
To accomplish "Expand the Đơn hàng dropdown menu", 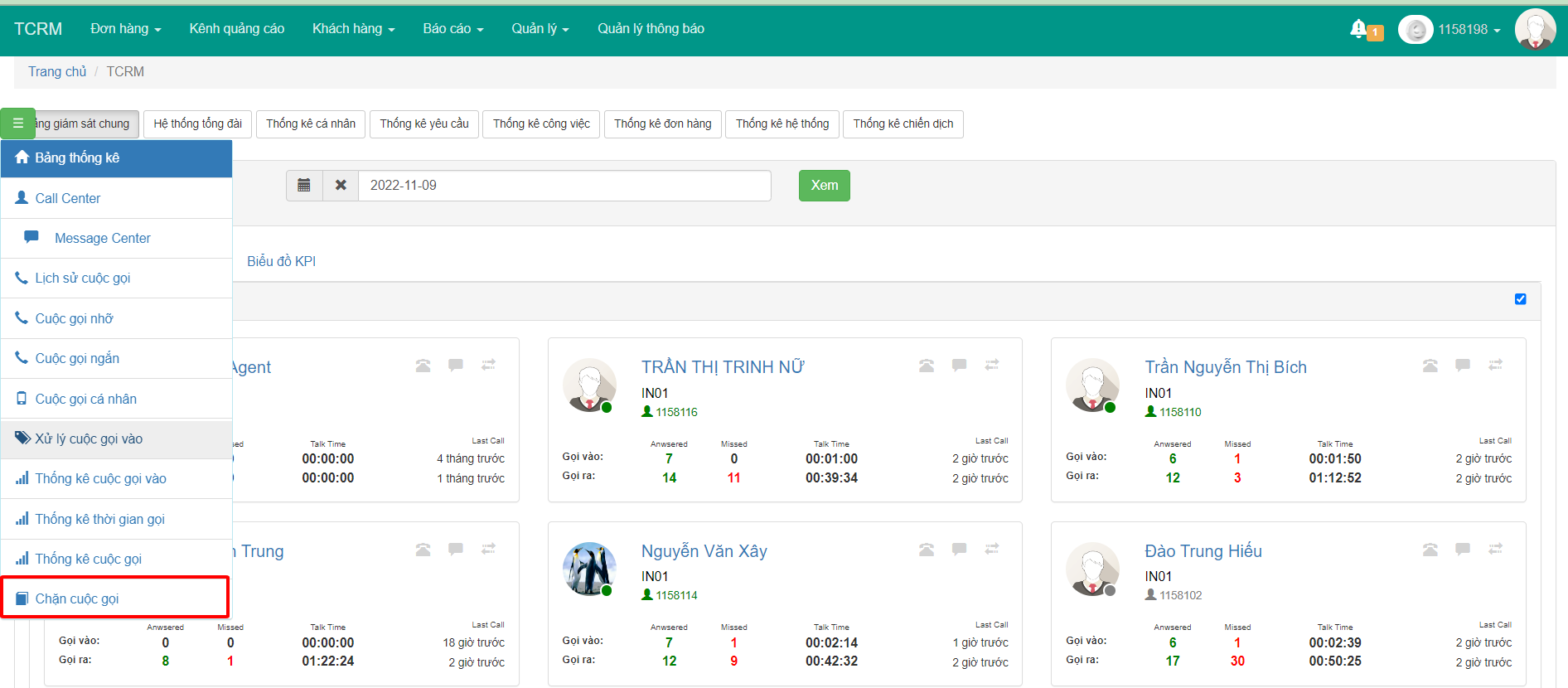I will (126, 29).
